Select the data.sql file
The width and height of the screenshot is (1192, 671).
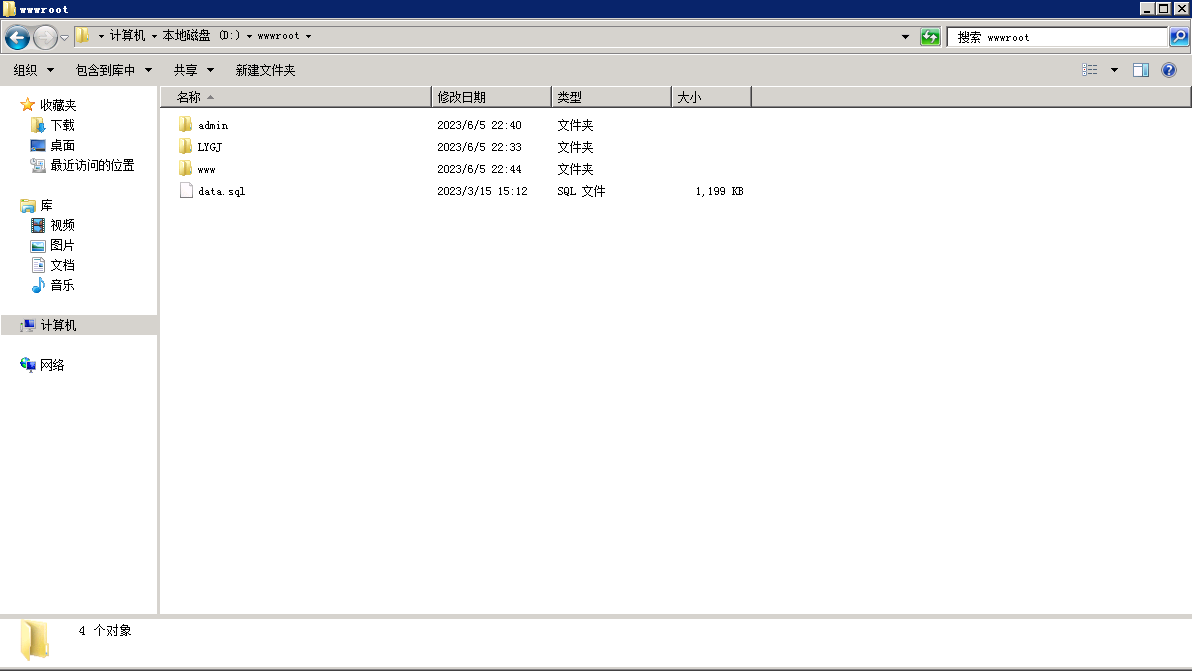pyautogui.click(x=220, y=191)
